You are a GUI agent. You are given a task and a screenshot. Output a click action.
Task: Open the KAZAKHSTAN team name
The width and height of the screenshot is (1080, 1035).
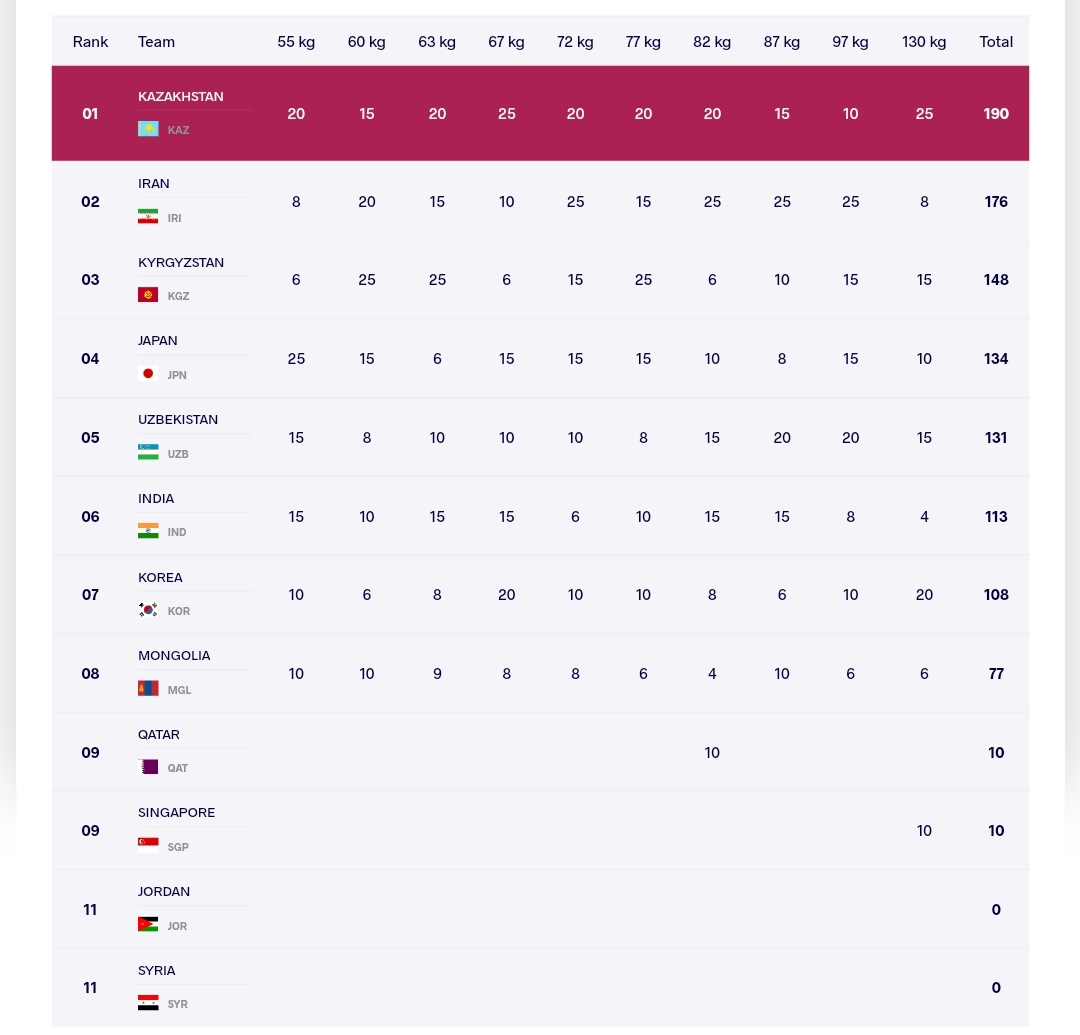tap(181, 96)
